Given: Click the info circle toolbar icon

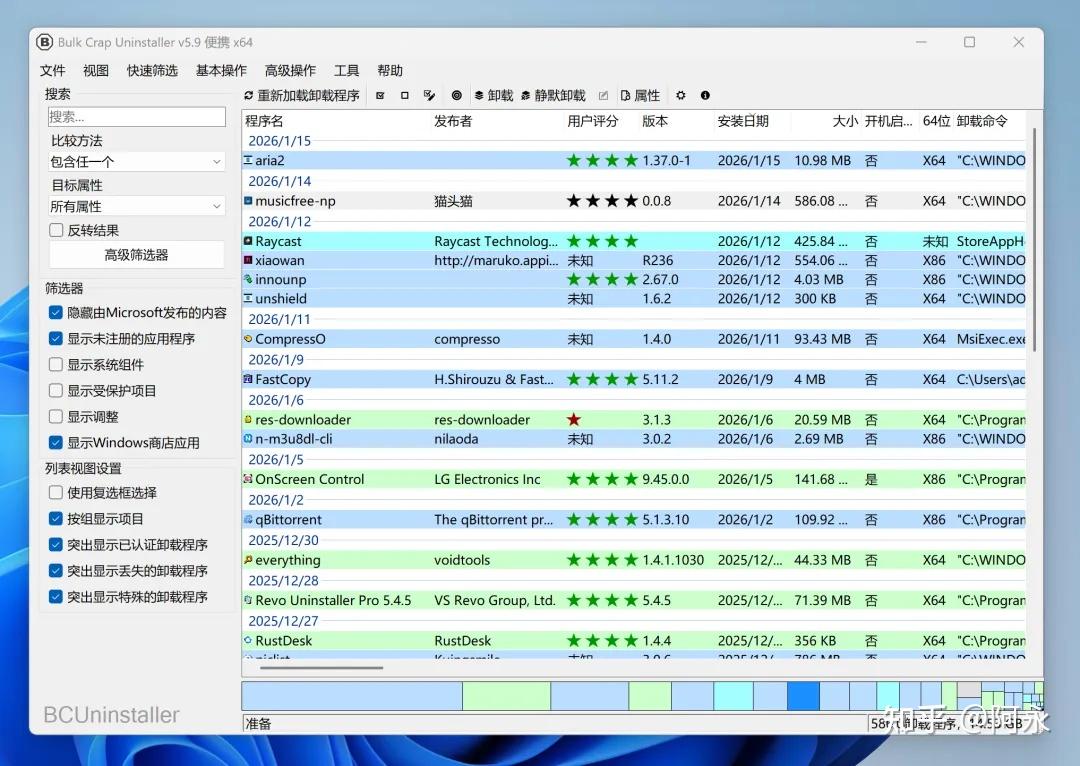Looking at the screenshot, I should (705, 96).
